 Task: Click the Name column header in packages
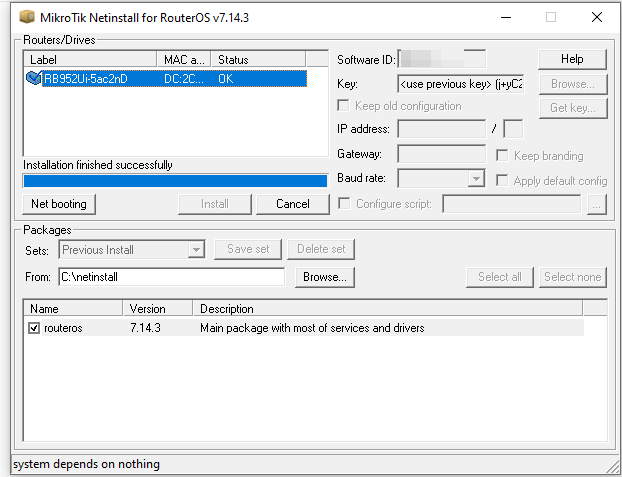tap(73, 308)
